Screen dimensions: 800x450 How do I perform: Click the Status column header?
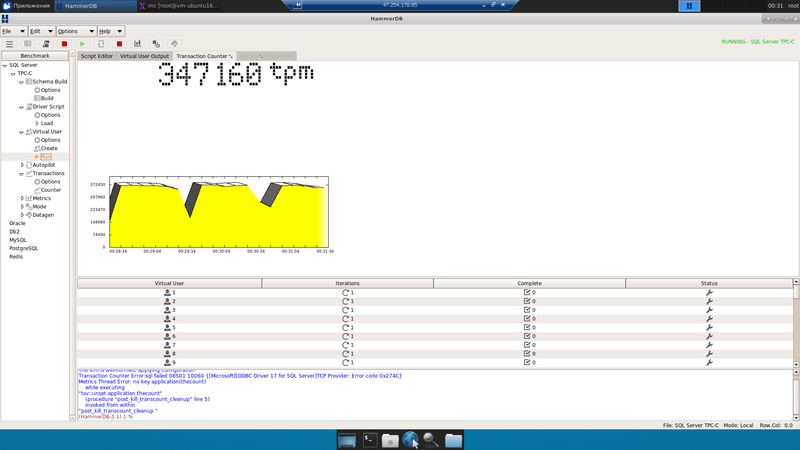tap(709, 283)
